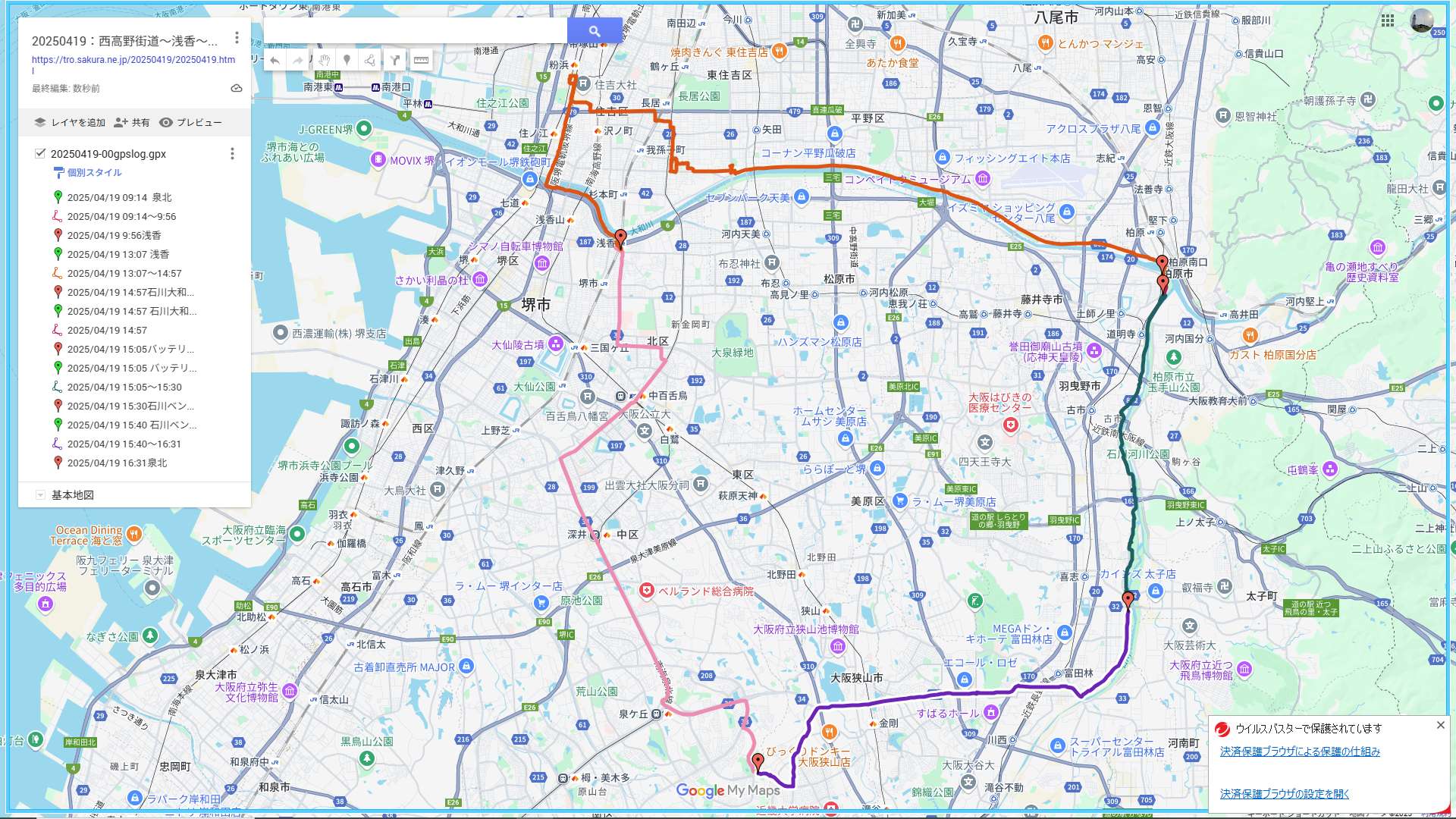Screen dimensions: 1456x819
Task: Open gpslog layer three-dot options menu
Action: click(x=232, y=154)
